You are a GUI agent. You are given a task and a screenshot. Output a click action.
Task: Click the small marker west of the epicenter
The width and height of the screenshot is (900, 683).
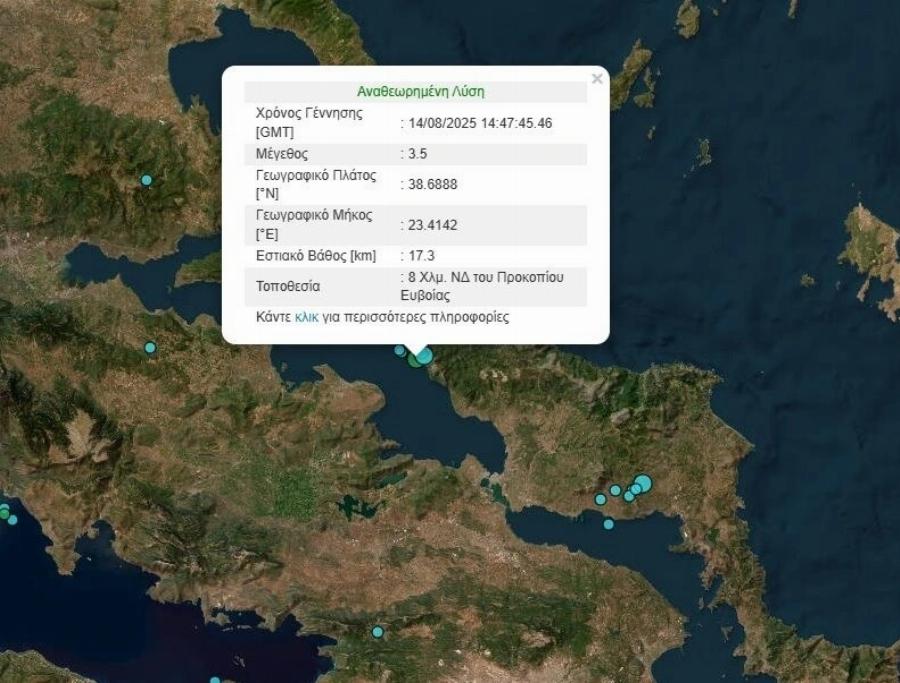pos(399,352)
